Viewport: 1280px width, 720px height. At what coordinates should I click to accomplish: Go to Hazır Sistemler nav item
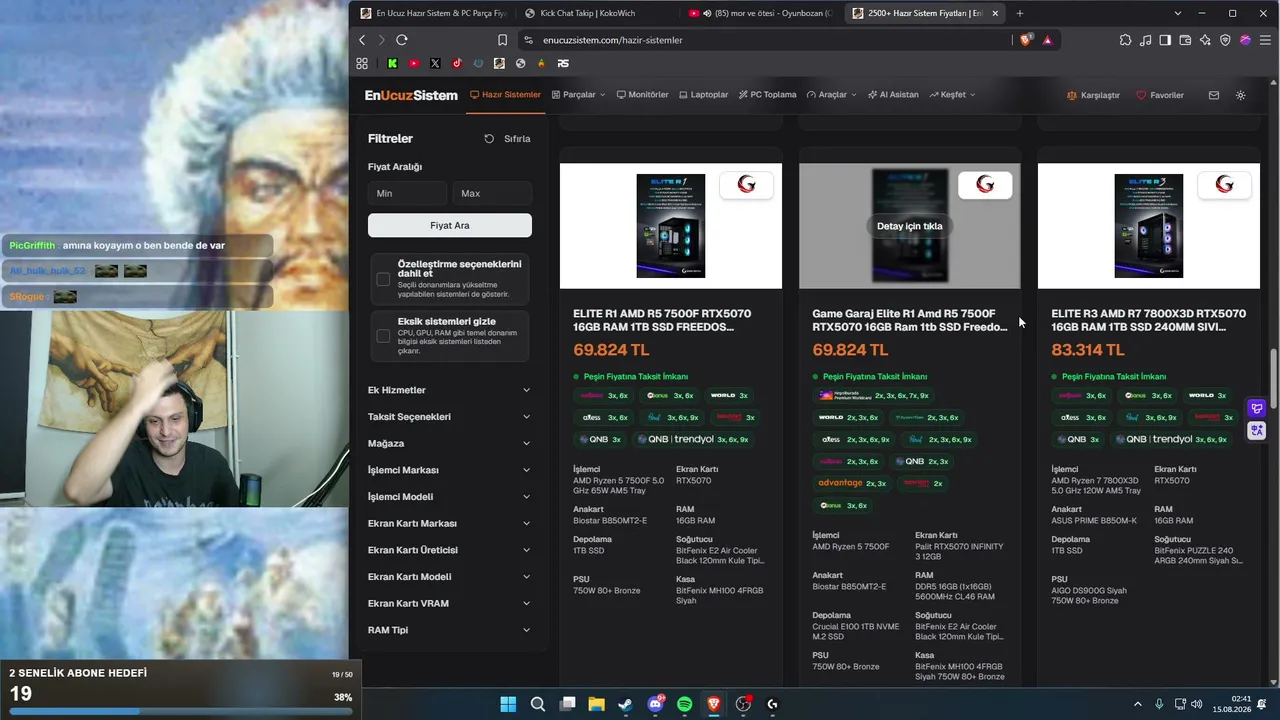[x=505, y=95]
